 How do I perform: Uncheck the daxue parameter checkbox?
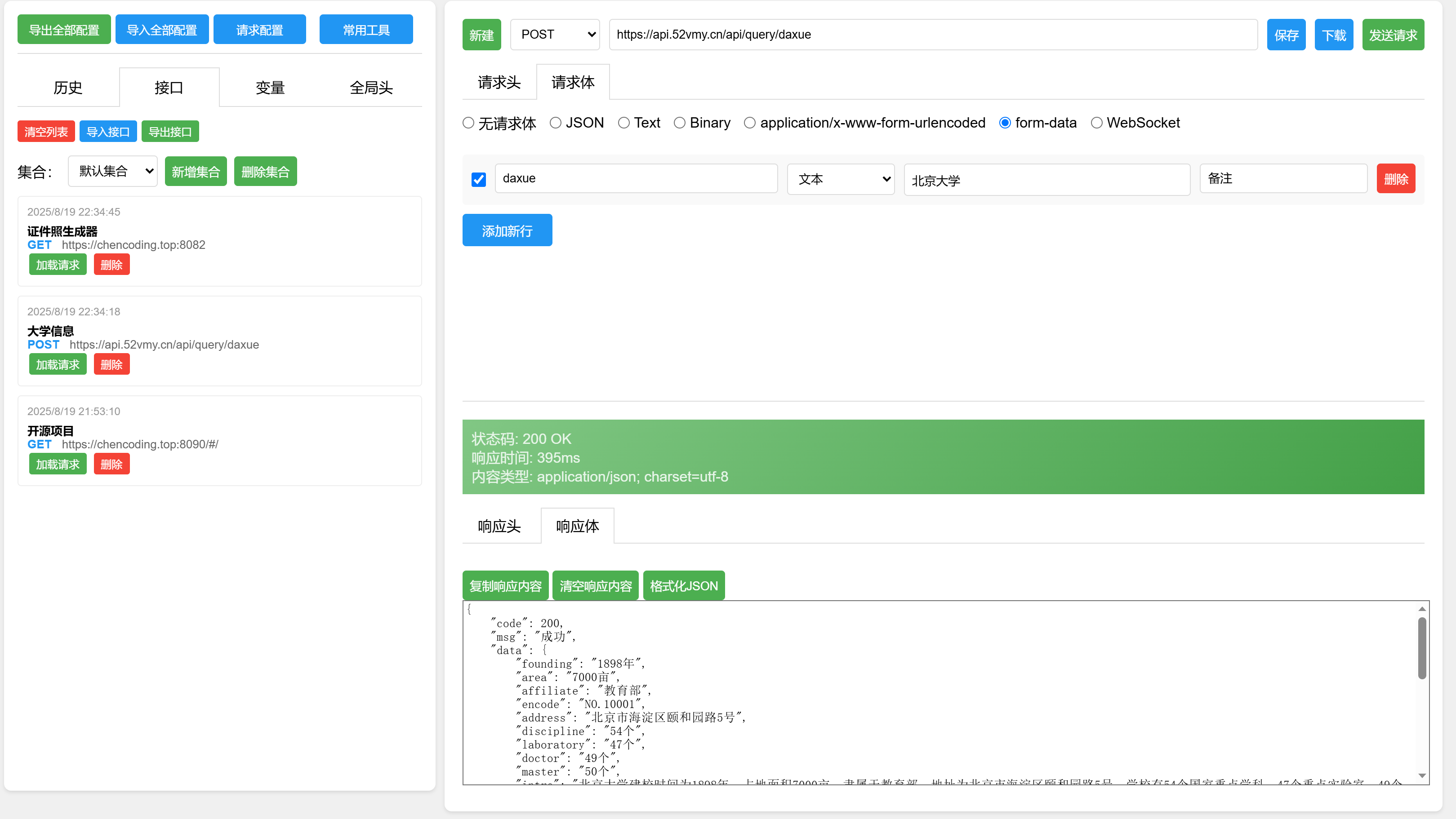[x=478, y=180]
